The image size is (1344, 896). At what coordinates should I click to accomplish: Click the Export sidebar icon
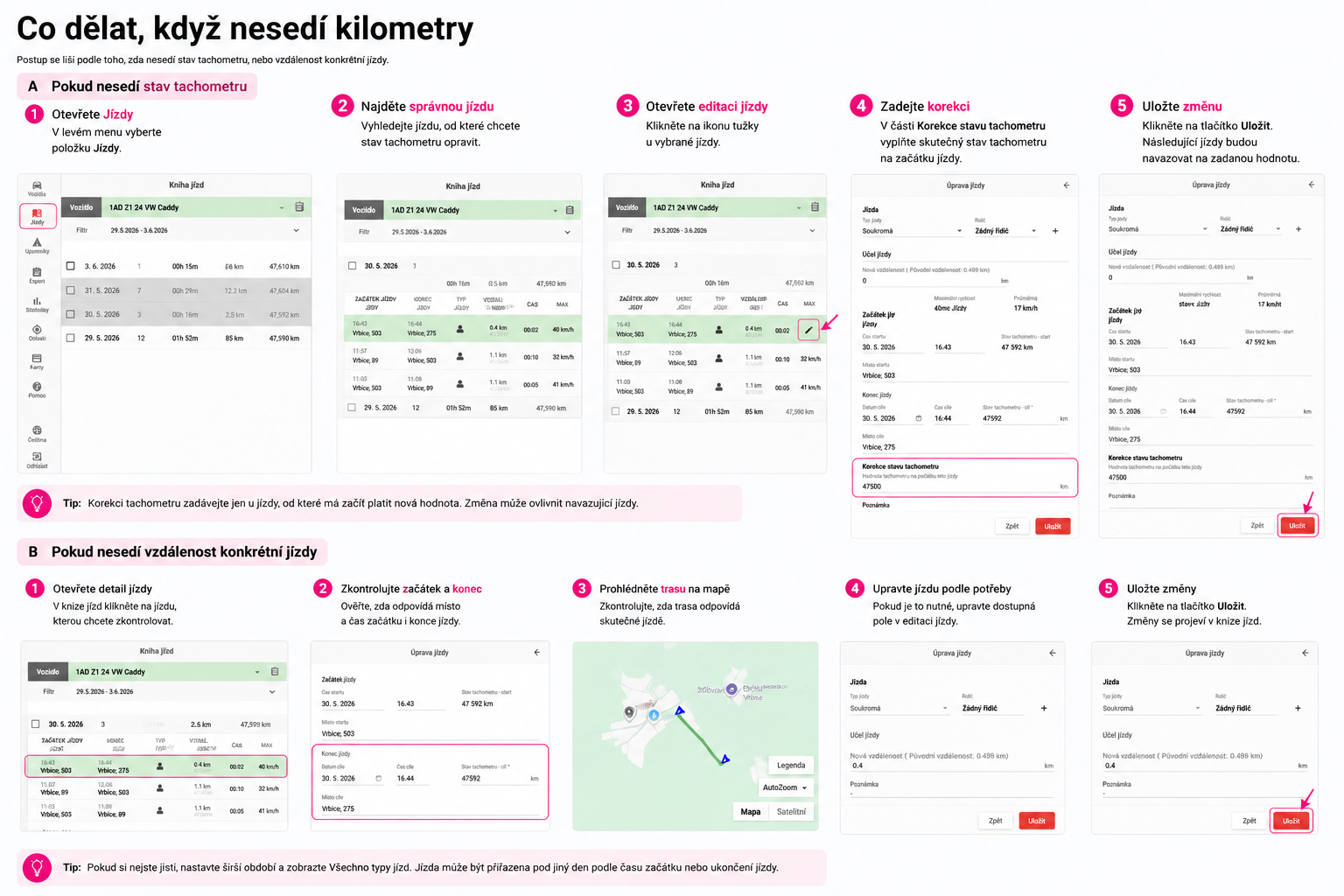(x=37, y=276)
